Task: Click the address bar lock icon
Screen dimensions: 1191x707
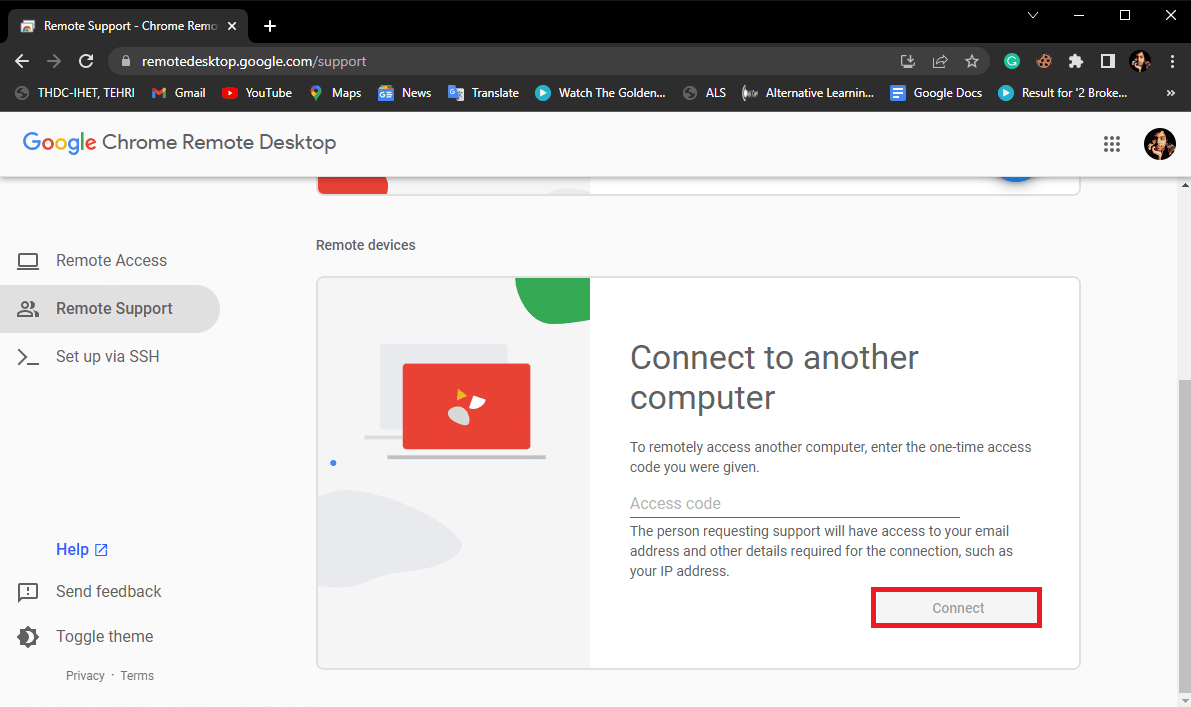Action: point(126,62)
